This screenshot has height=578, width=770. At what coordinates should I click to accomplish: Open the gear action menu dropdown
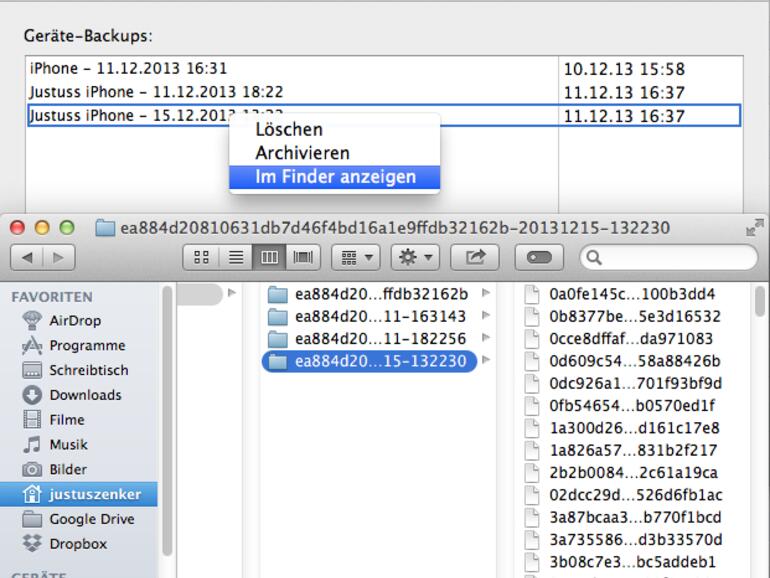coord(415,257)
